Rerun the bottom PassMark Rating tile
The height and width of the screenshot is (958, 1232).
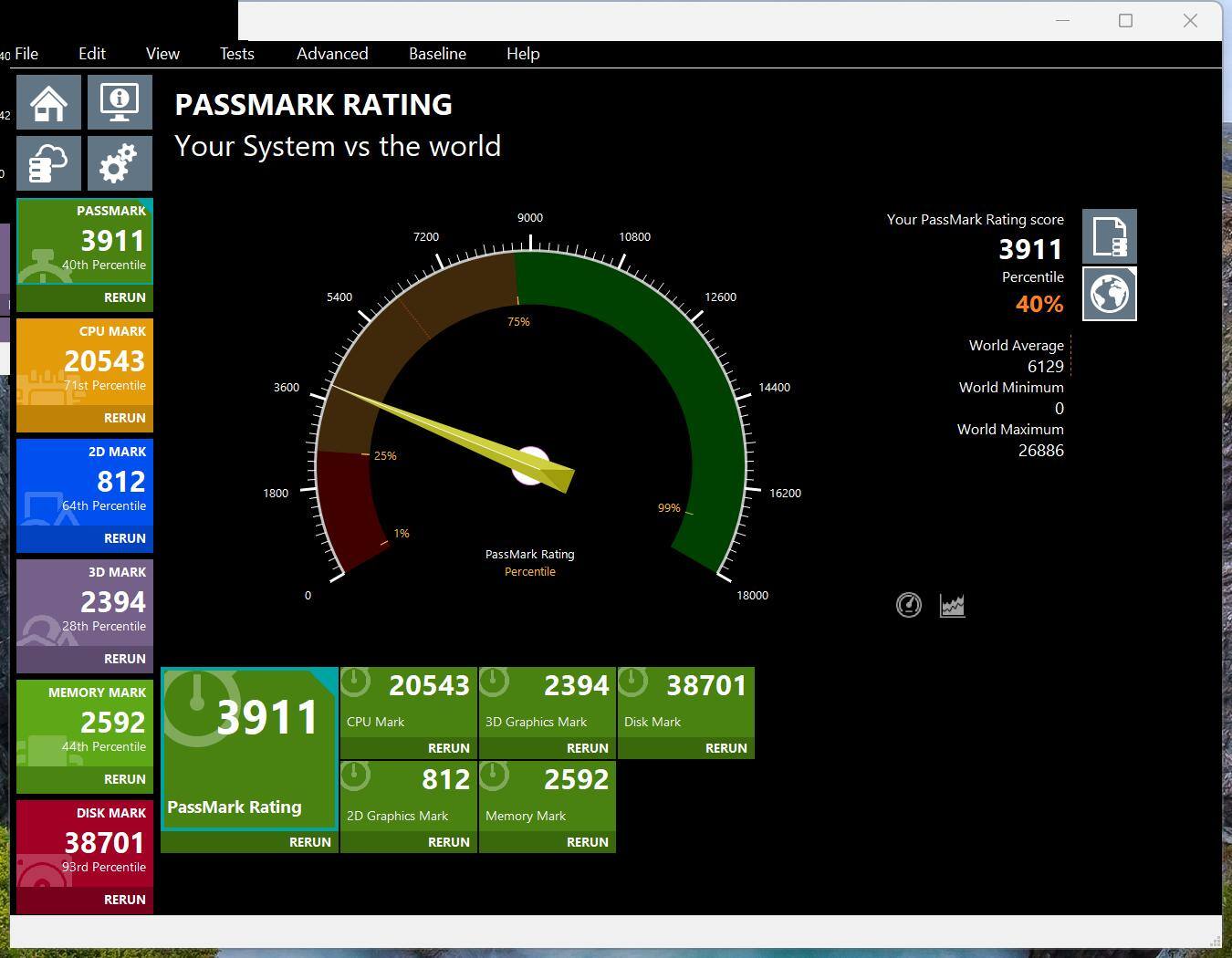click(x=309, y=842)
